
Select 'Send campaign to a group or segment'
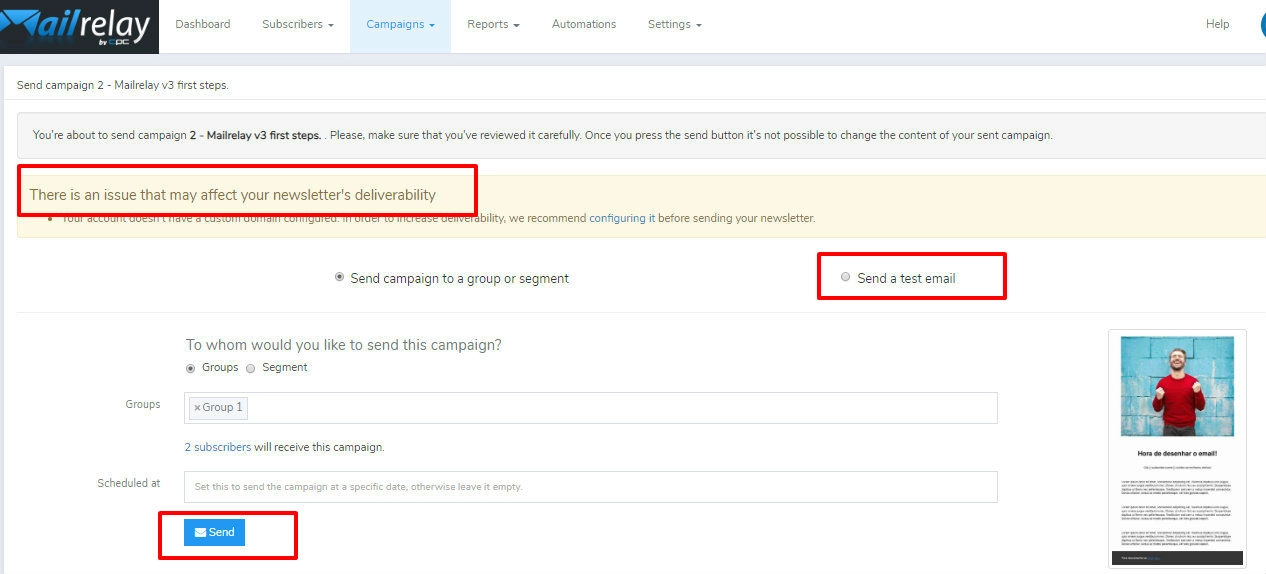pos(340,278)
